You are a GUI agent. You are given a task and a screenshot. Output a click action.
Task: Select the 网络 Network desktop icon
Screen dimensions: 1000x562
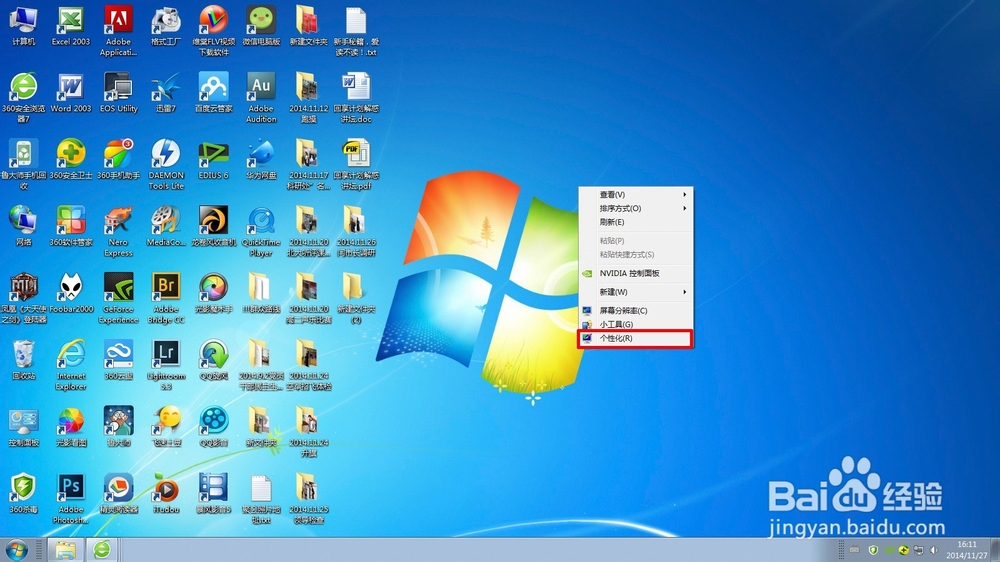[24, 226]
